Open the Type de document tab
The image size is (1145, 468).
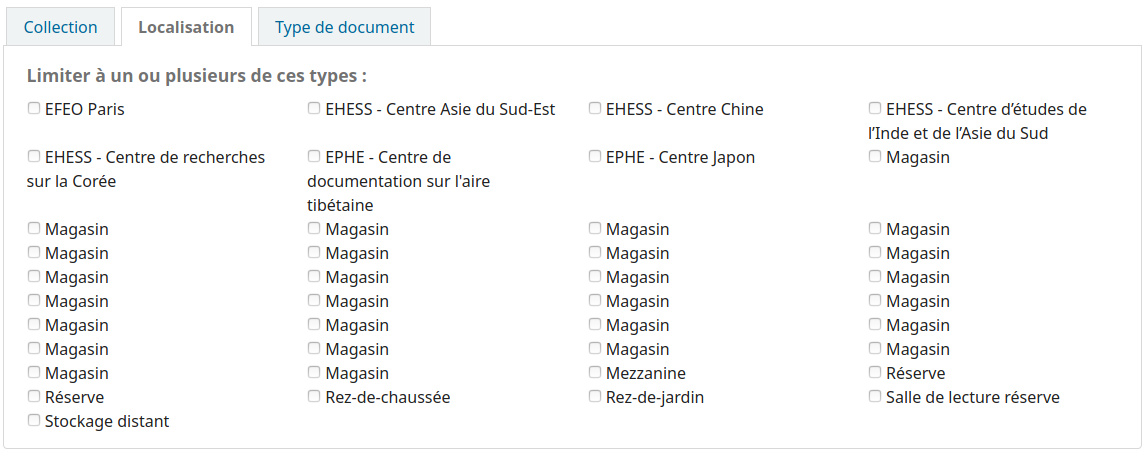coord(344,27)
